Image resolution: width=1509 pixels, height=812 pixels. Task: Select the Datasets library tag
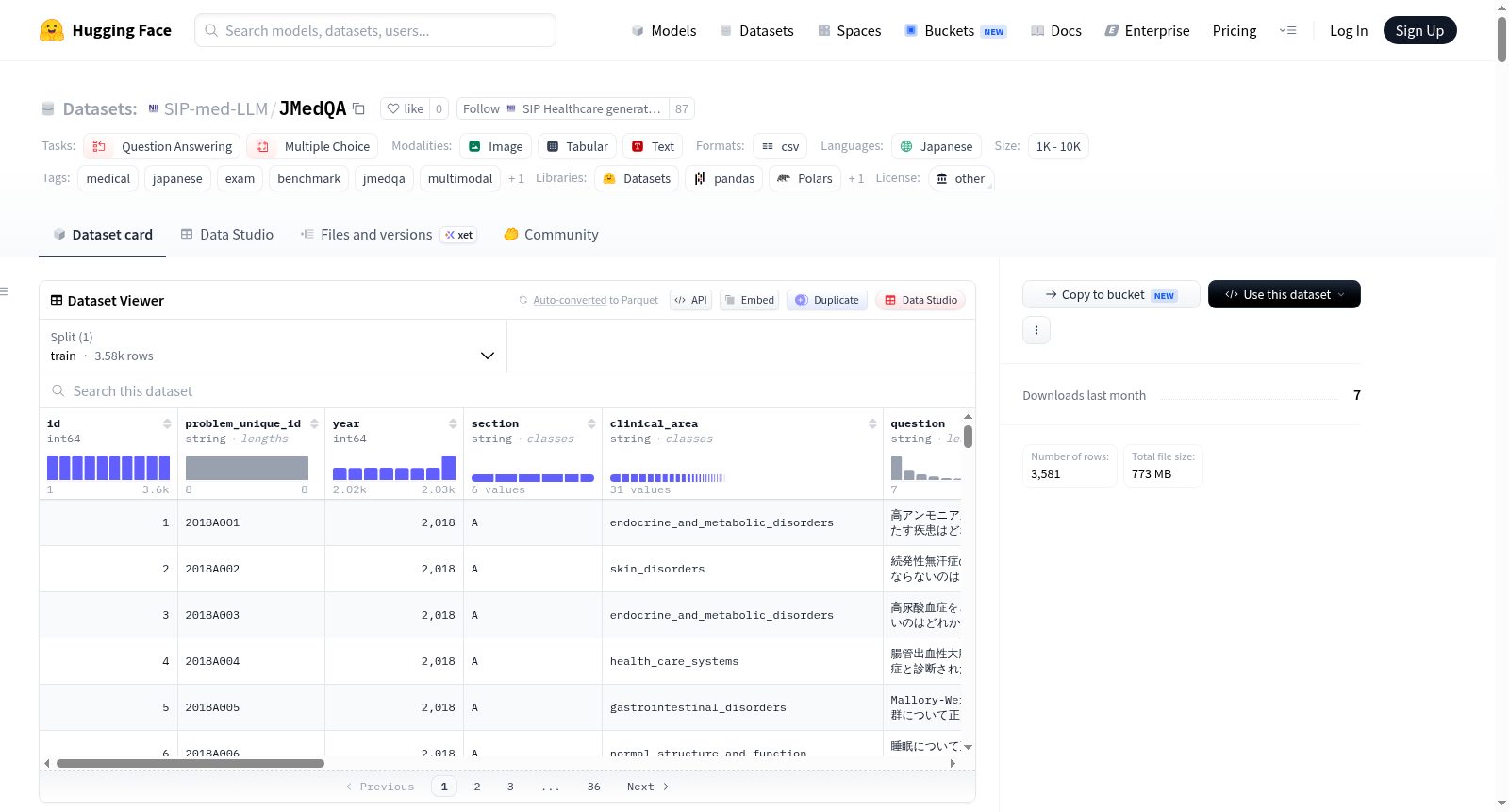point(637,178)
